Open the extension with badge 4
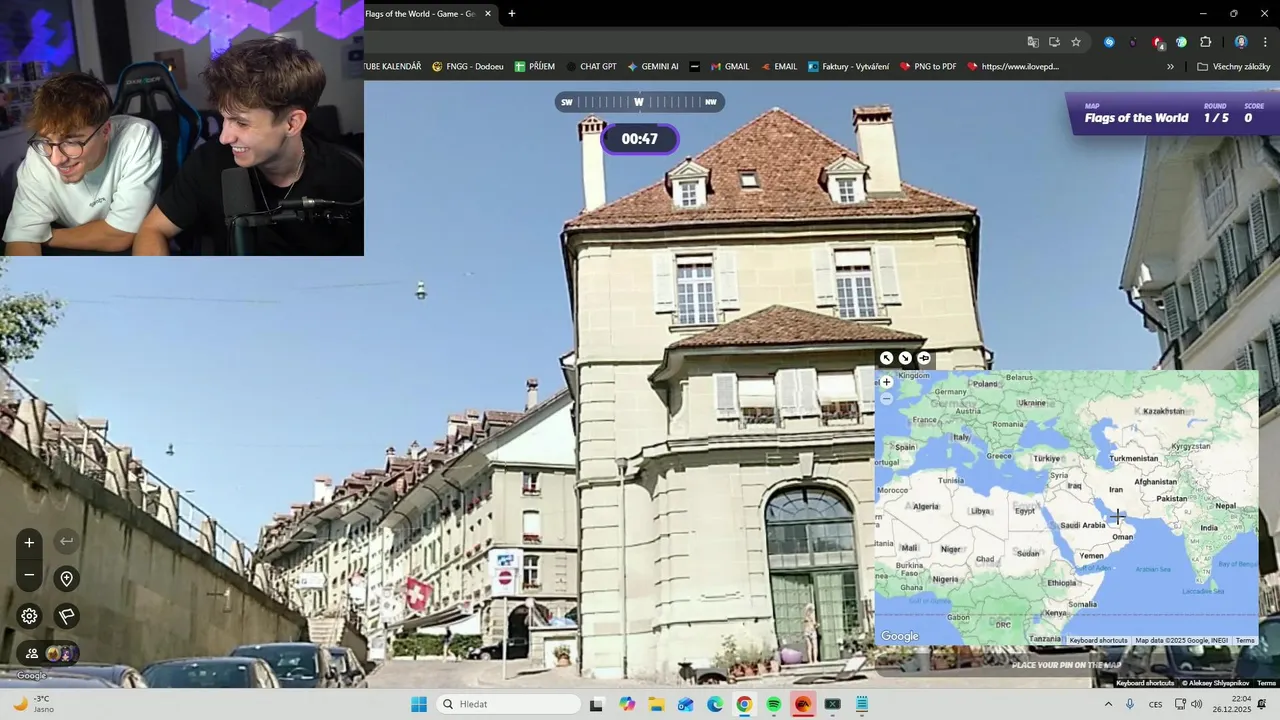The image size is (1280, 720). [1157, 42]
